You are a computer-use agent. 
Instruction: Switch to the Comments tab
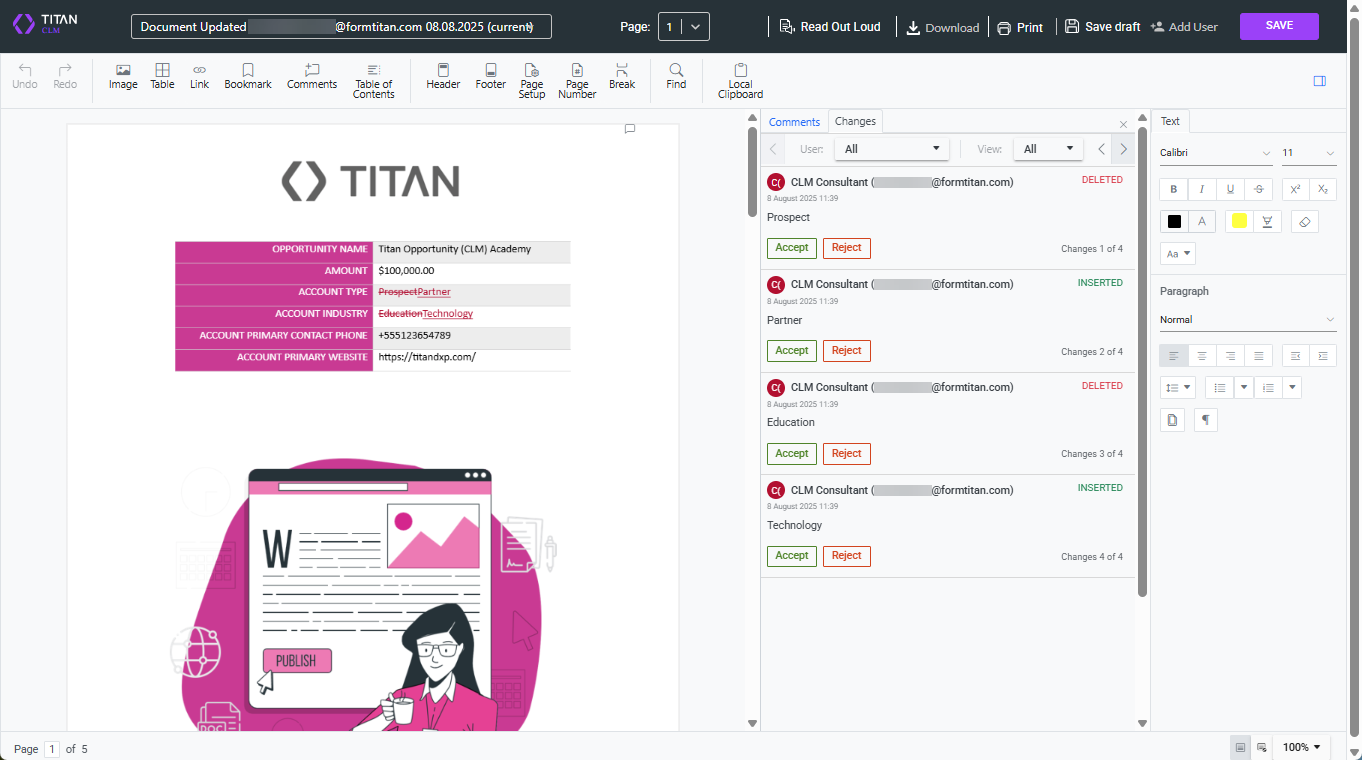click(794, 121)
